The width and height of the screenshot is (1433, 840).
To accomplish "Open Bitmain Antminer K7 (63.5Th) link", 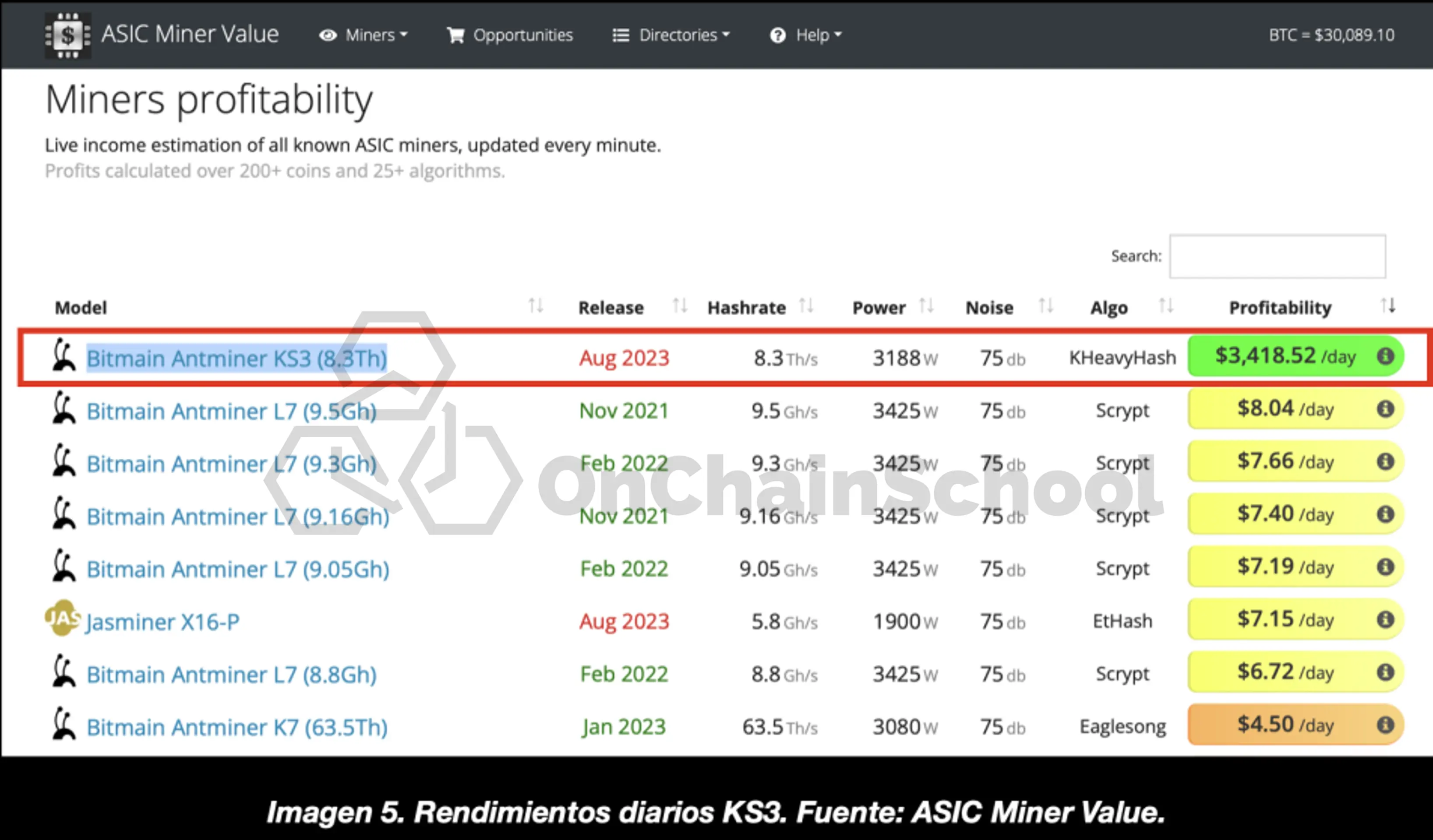I will [x=237, y=727].
